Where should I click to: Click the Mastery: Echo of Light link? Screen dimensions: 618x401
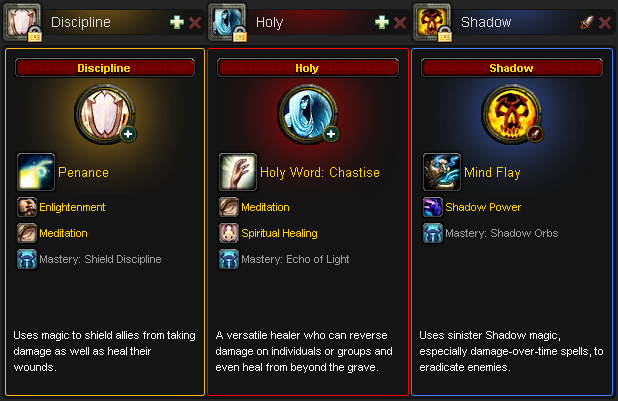pos(295,259)
